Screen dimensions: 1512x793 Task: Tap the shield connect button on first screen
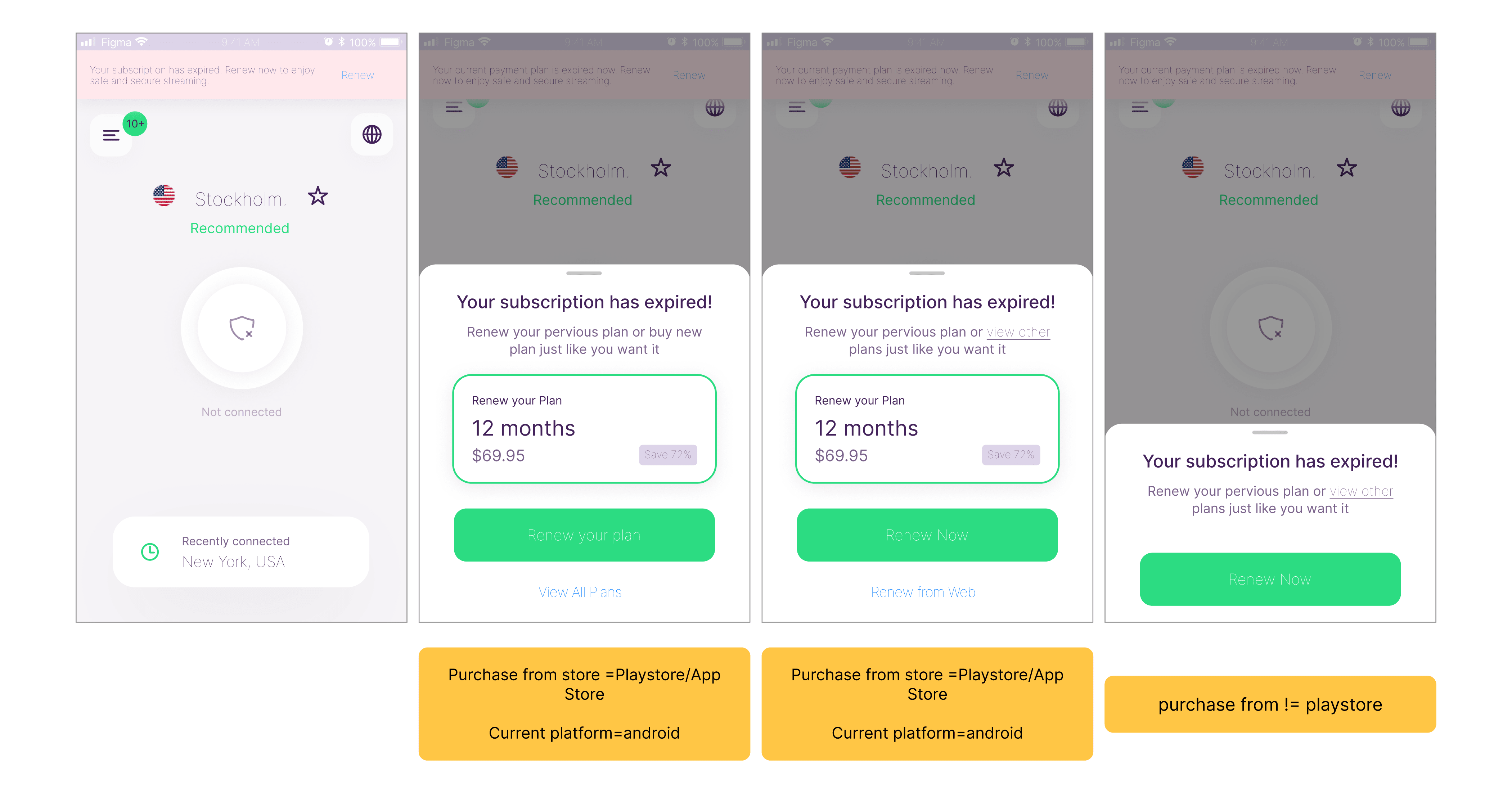click(x=242, y=328)
